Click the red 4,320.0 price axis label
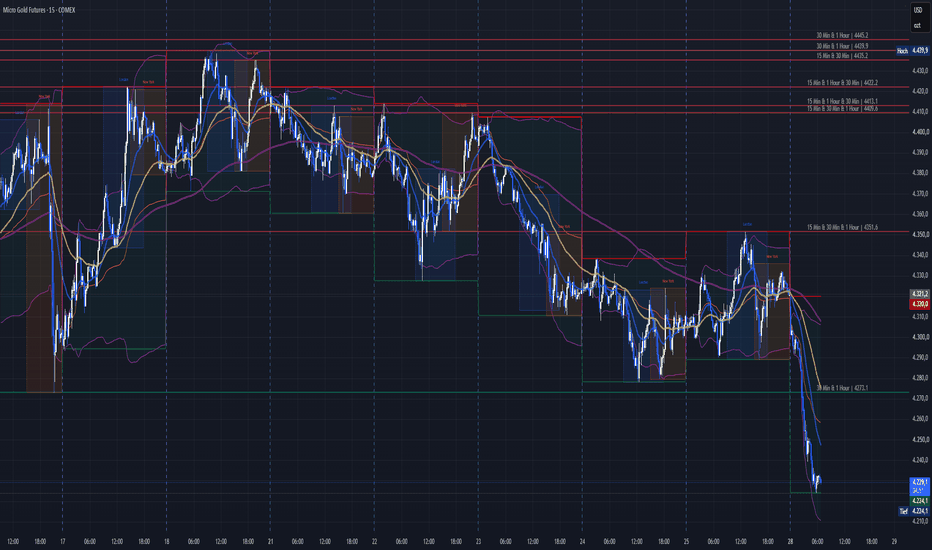This screenshot has height=550, width=932. click(920, 304)
